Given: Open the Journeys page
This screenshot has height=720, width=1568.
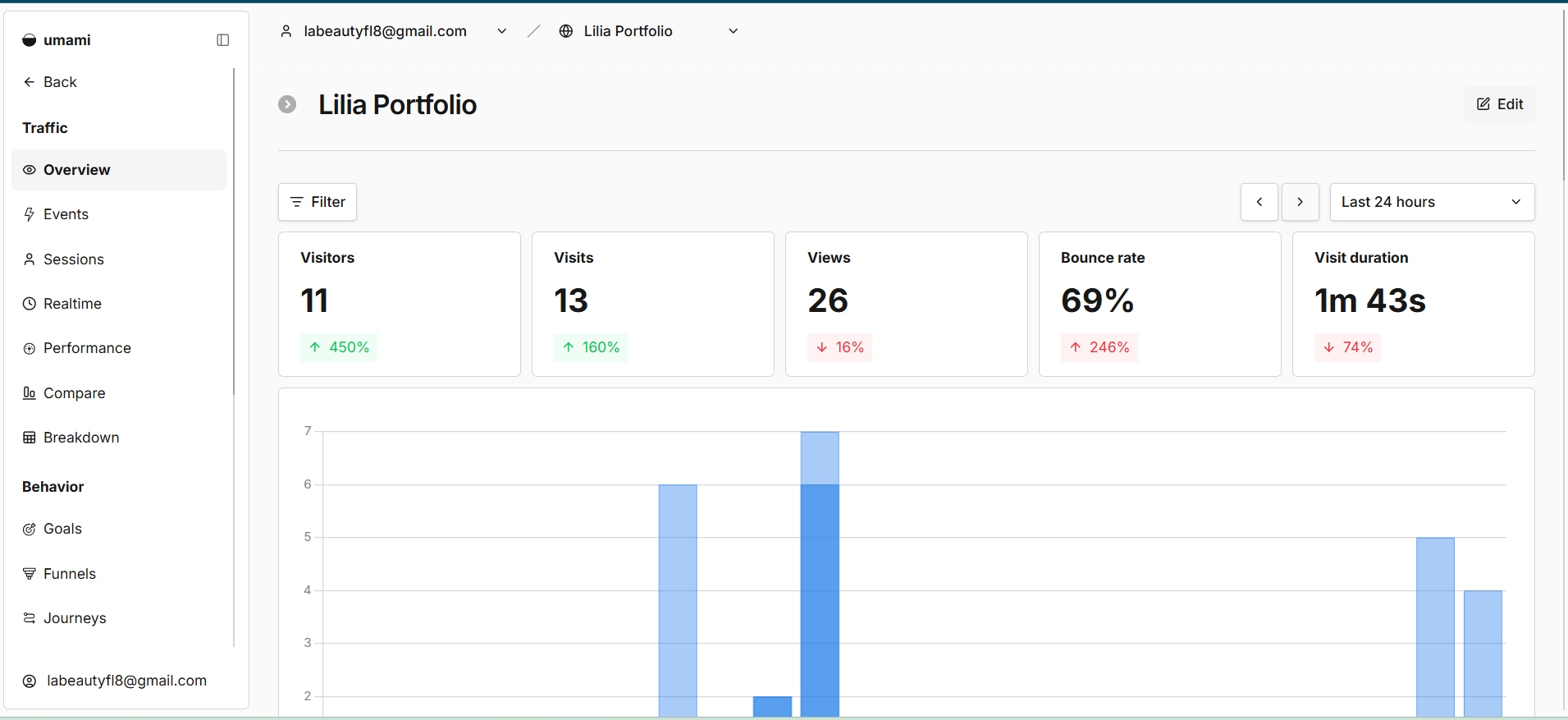Looking at the screenshot, I should (x=119, y=618).
